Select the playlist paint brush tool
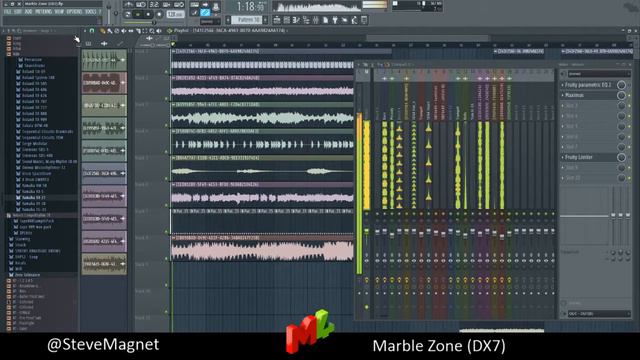This screenshot has width=640, height=360. 110,31
